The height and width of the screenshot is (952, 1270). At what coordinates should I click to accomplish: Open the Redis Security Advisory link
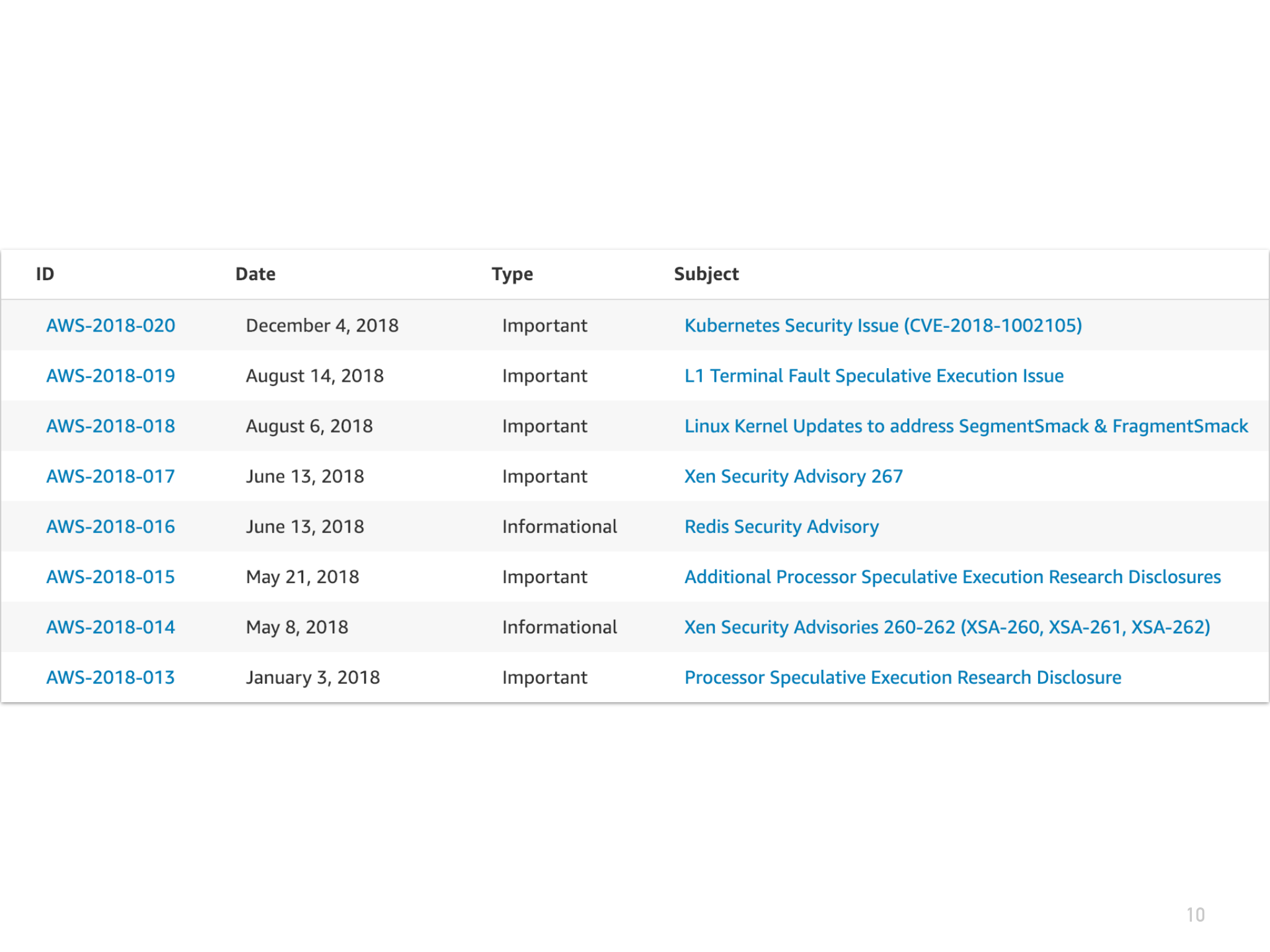coord(781,526)
